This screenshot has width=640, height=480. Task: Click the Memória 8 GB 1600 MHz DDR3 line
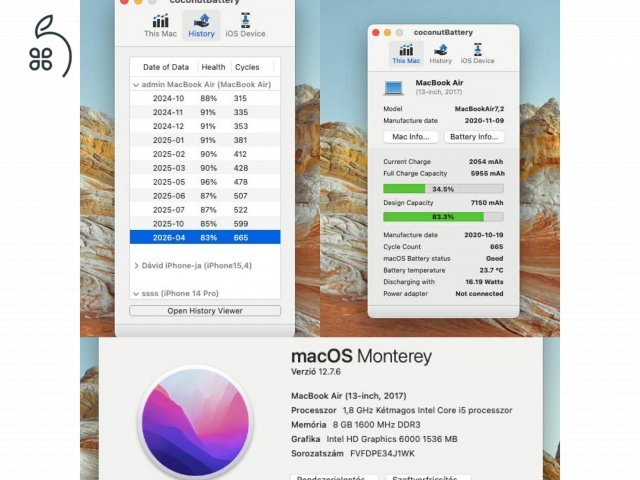356,424
